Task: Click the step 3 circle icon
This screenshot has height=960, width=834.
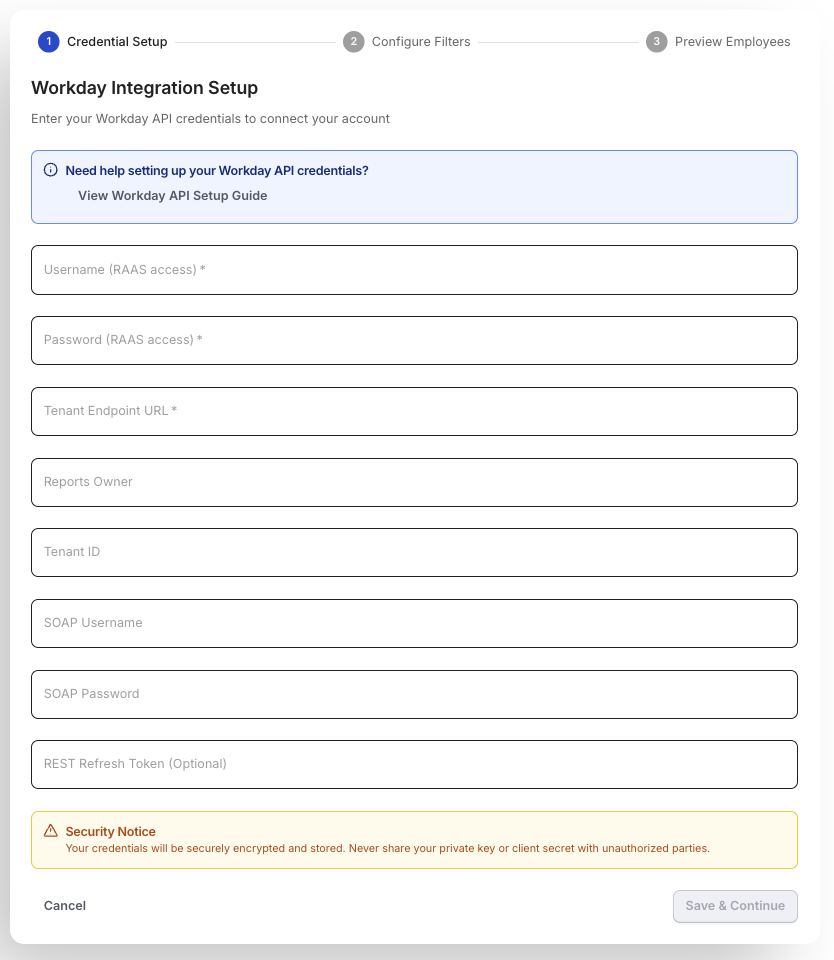Action: pyautogui.click(x=656, y=42)
